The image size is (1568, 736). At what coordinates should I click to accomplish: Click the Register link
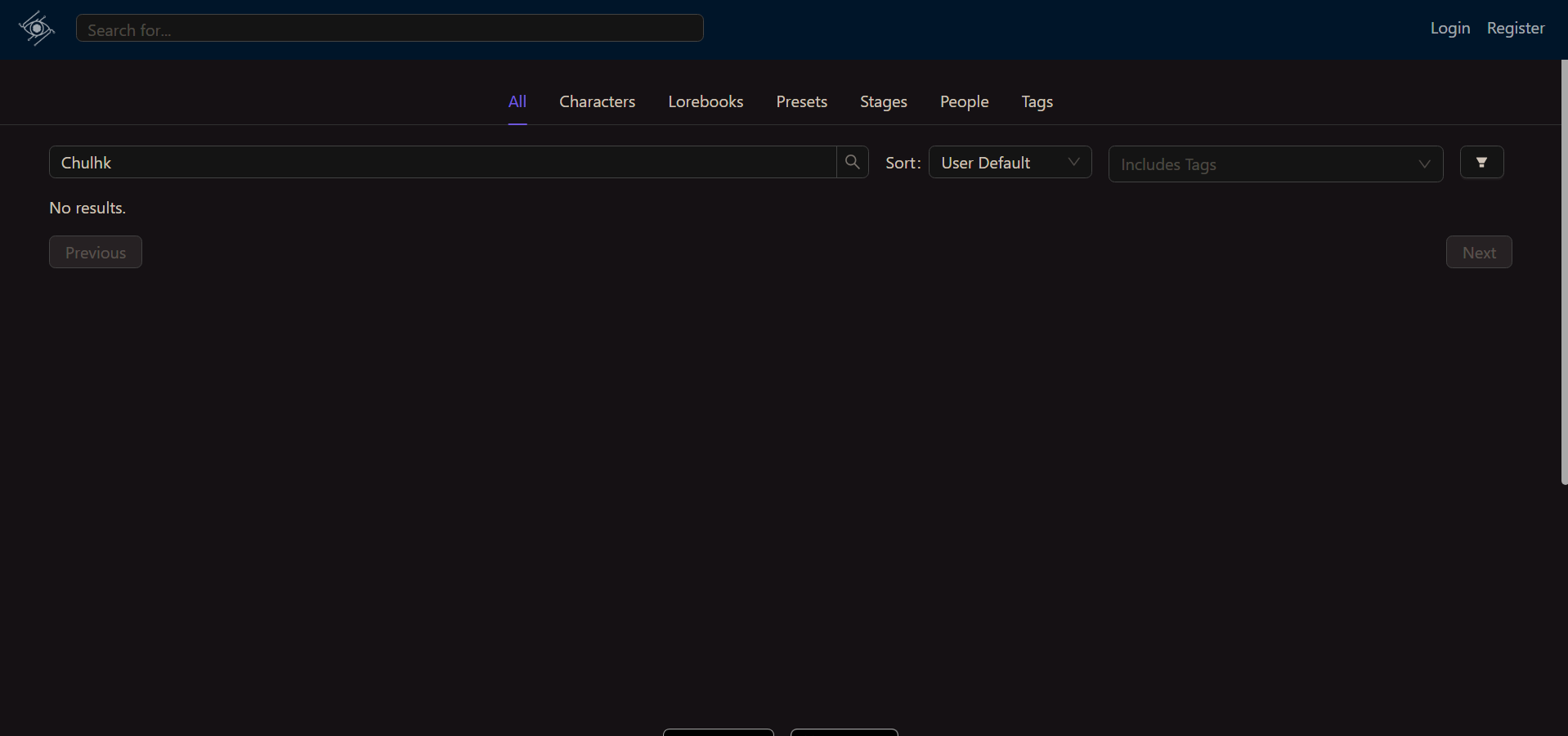coord(1516,28)
